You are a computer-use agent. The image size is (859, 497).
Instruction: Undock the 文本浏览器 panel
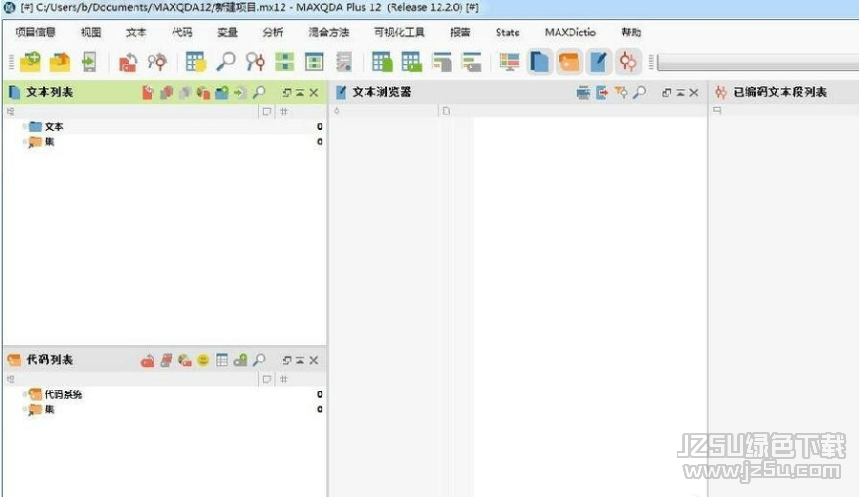click(x=667, y=93)
